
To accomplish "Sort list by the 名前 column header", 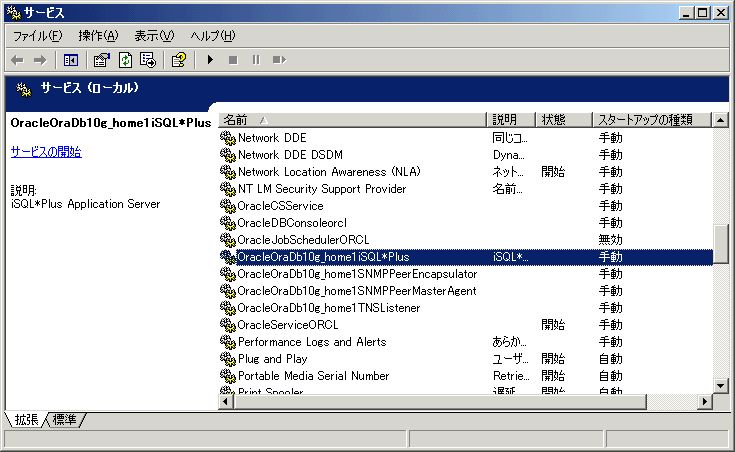I will tap(350, 120).
